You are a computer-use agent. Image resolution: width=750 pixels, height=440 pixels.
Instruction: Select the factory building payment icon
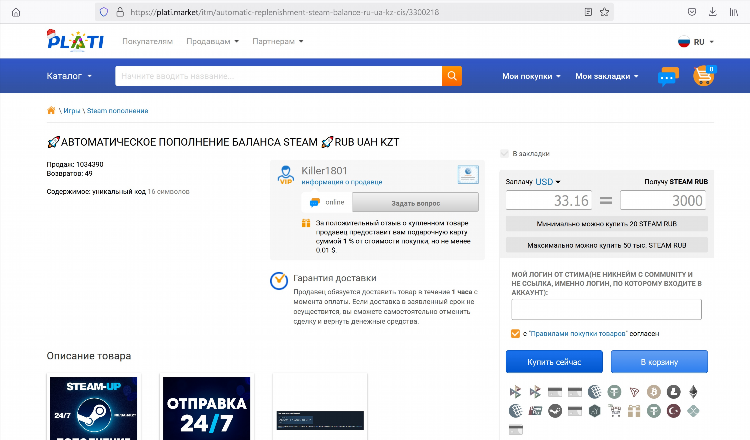535,411
